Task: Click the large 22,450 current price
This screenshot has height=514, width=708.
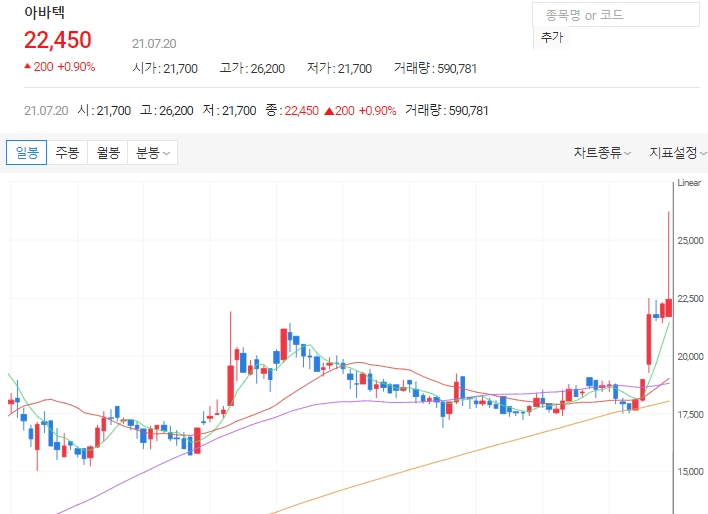Action: (58, 40)
